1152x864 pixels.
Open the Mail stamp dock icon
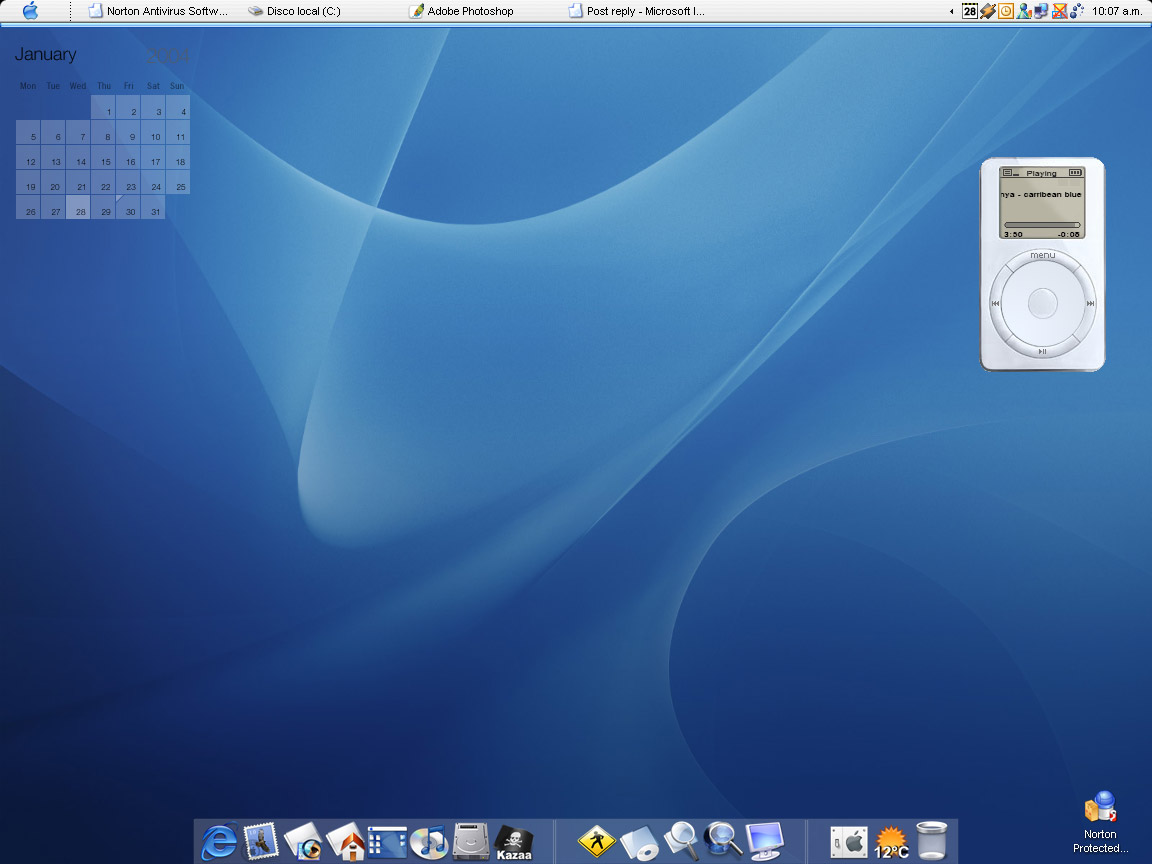(260, 840)
